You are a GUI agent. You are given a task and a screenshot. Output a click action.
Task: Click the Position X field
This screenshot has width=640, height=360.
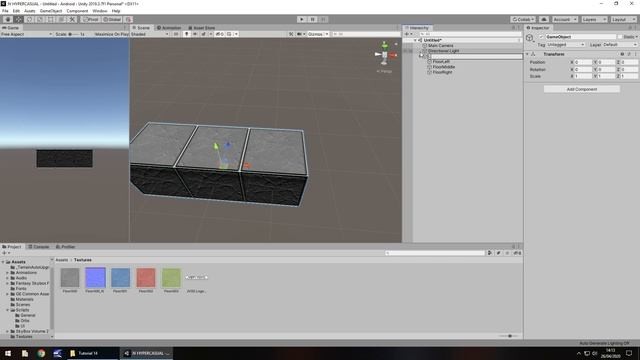(583, 62)
